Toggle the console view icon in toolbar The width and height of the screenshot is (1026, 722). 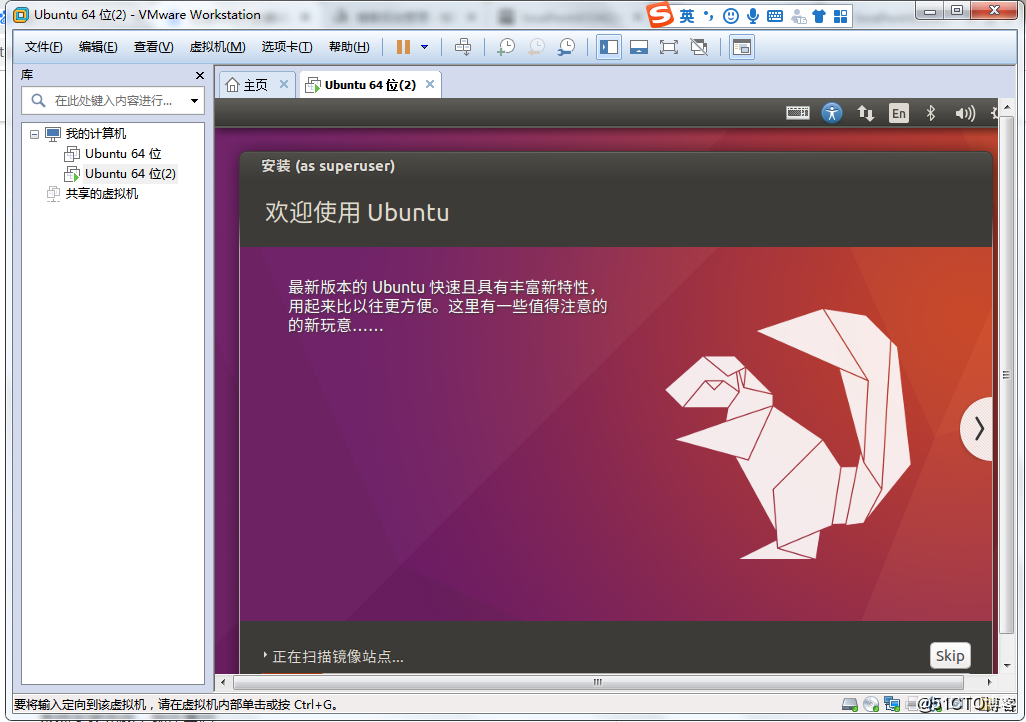coord(741,47)
